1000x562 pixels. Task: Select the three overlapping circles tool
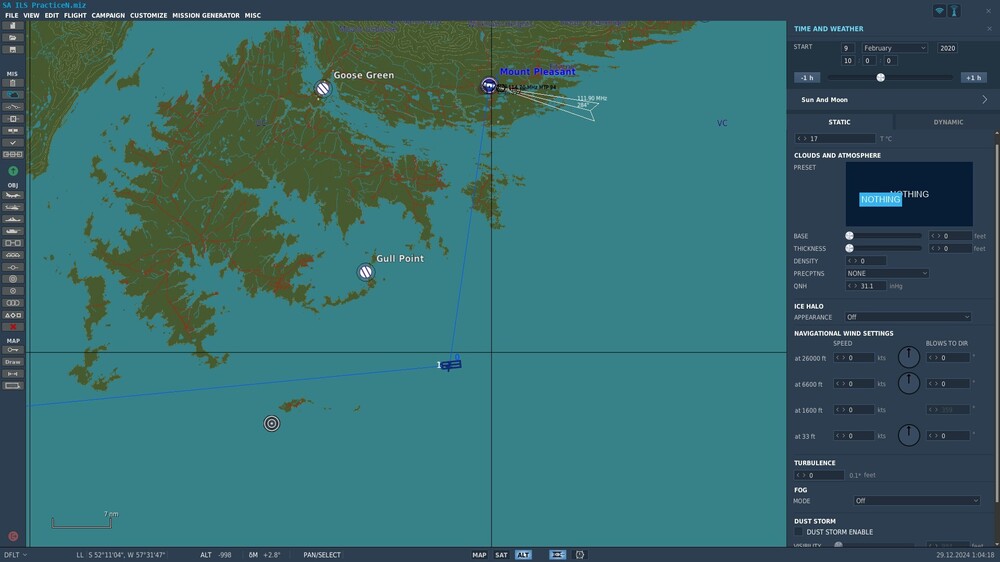coord(13,303)
